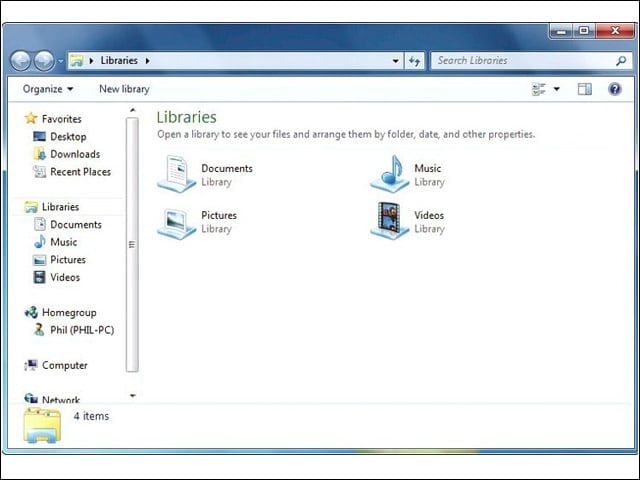This screenshot has width=640, height=480.
Task: Click the Documents Library label in main pane
Action: click(x=227, y=175)
